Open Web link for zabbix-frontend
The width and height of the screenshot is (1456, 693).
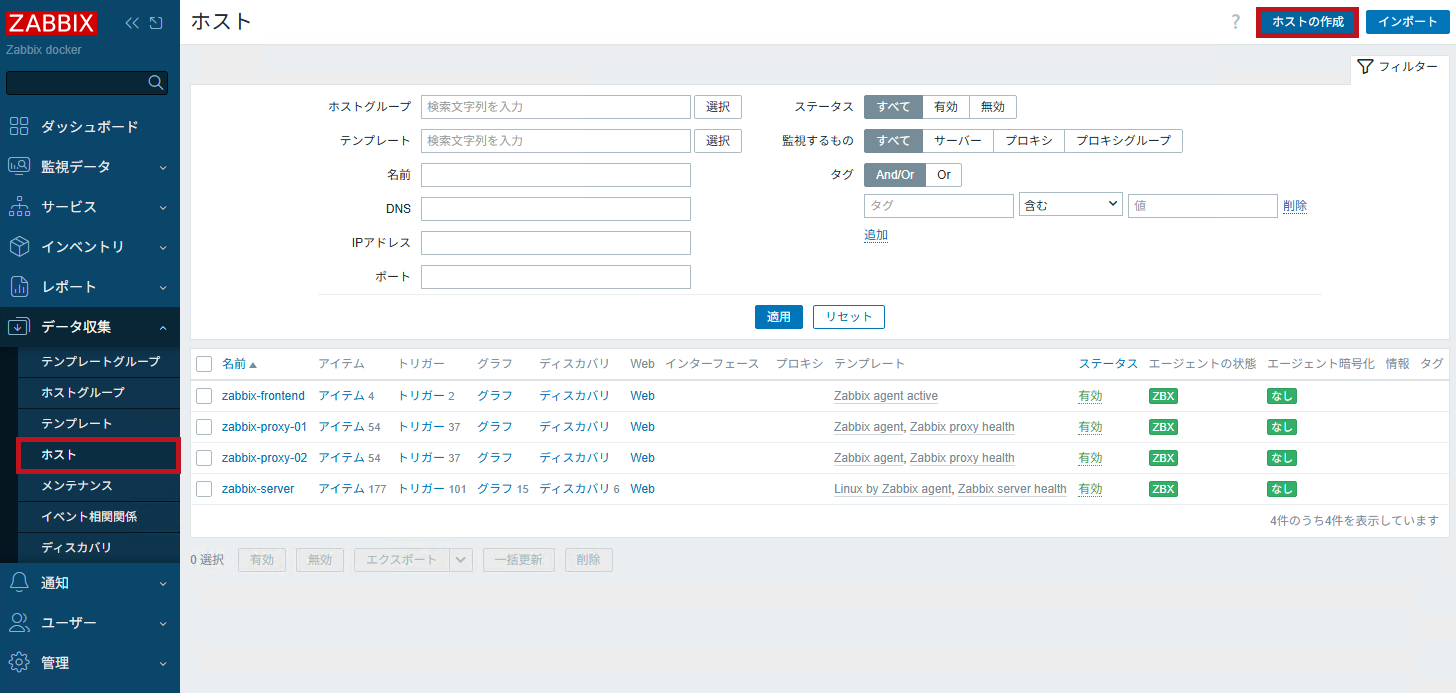tap(642, 396)
